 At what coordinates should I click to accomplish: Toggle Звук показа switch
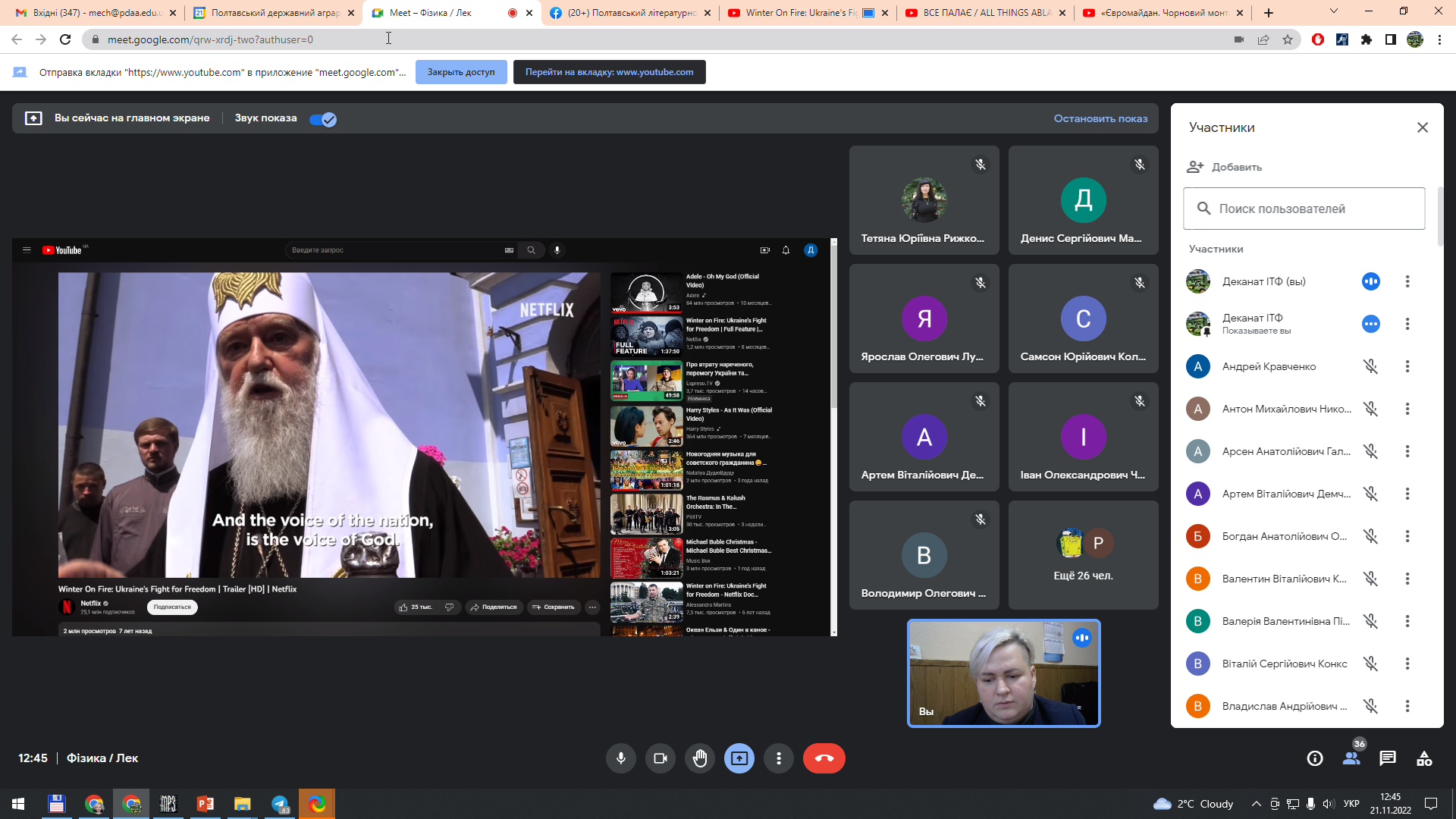coord(323,119)
